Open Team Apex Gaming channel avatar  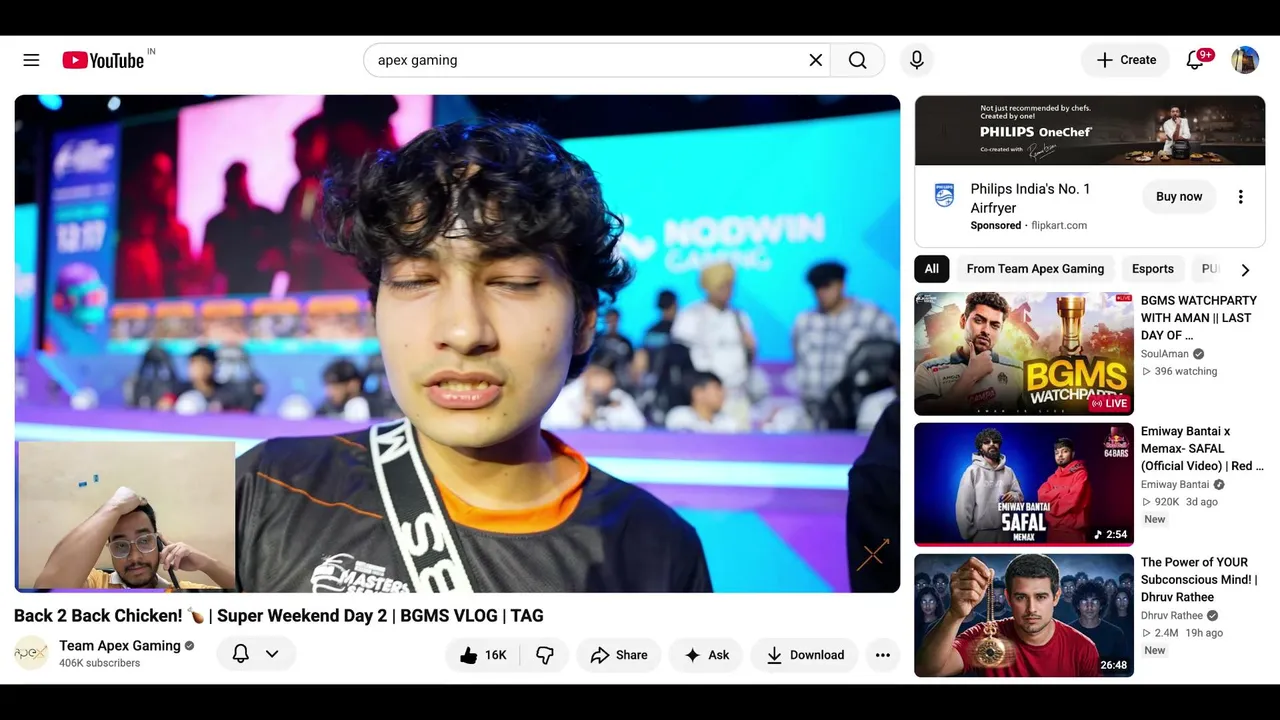tap(31, 654)
